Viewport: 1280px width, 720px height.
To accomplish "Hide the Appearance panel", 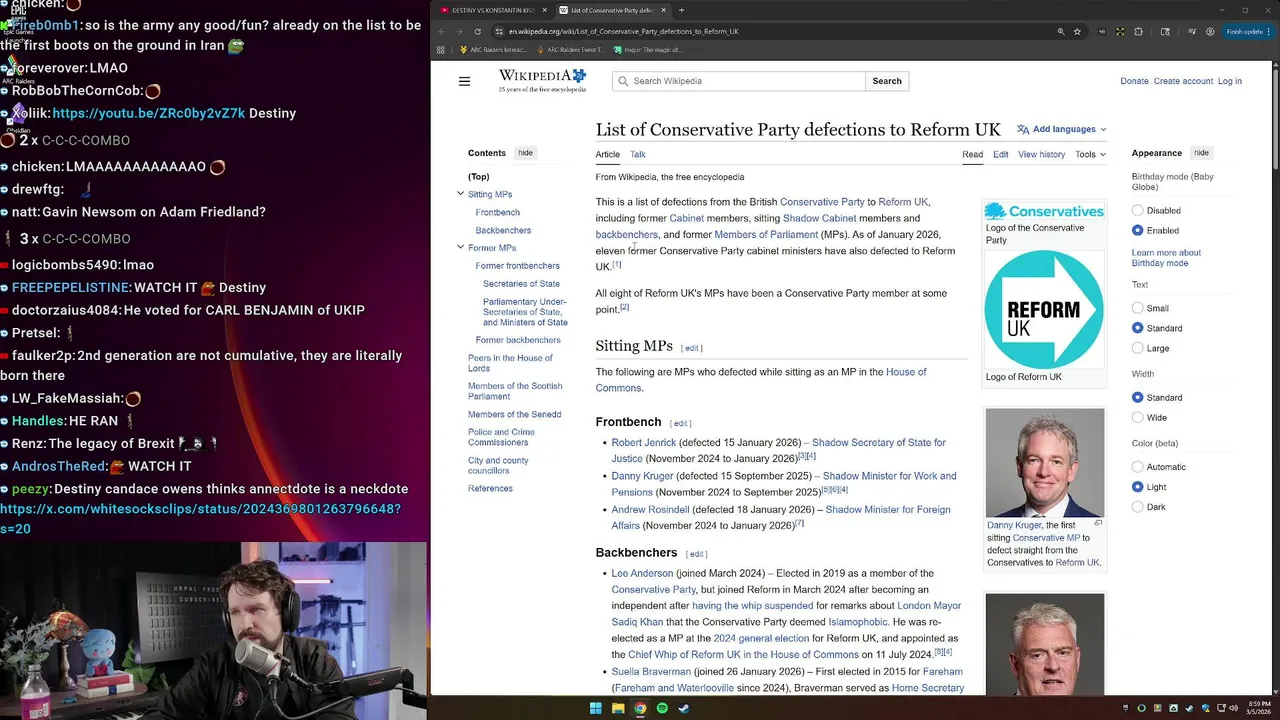I will click(x=1201, y=153).
